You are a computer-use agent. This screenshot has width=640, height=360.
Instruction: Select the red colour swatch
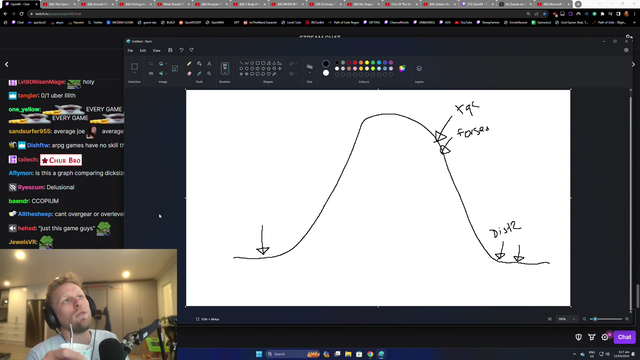[x=355, y=62]
